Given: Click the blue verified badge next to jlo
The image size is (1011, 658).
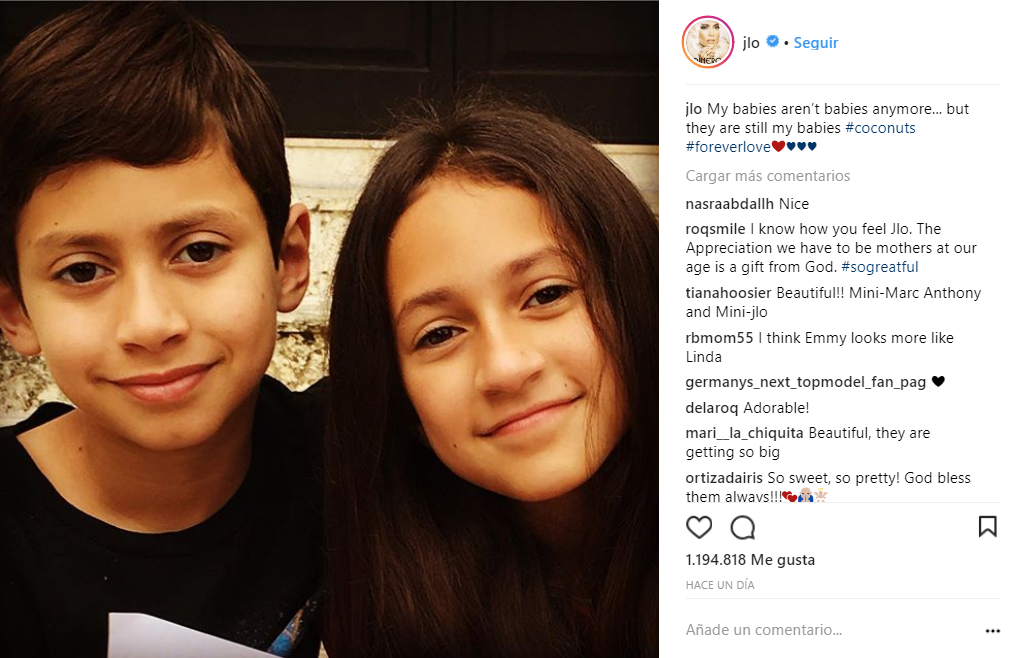Looking at the screenshot, I should pos(772,42).
